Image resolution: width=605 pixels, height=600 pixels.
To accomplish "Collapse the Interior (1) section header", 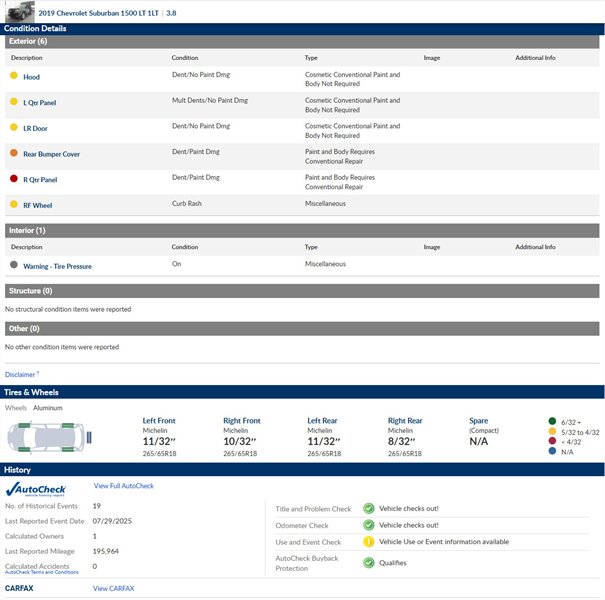I will click(x=300, y=230).
